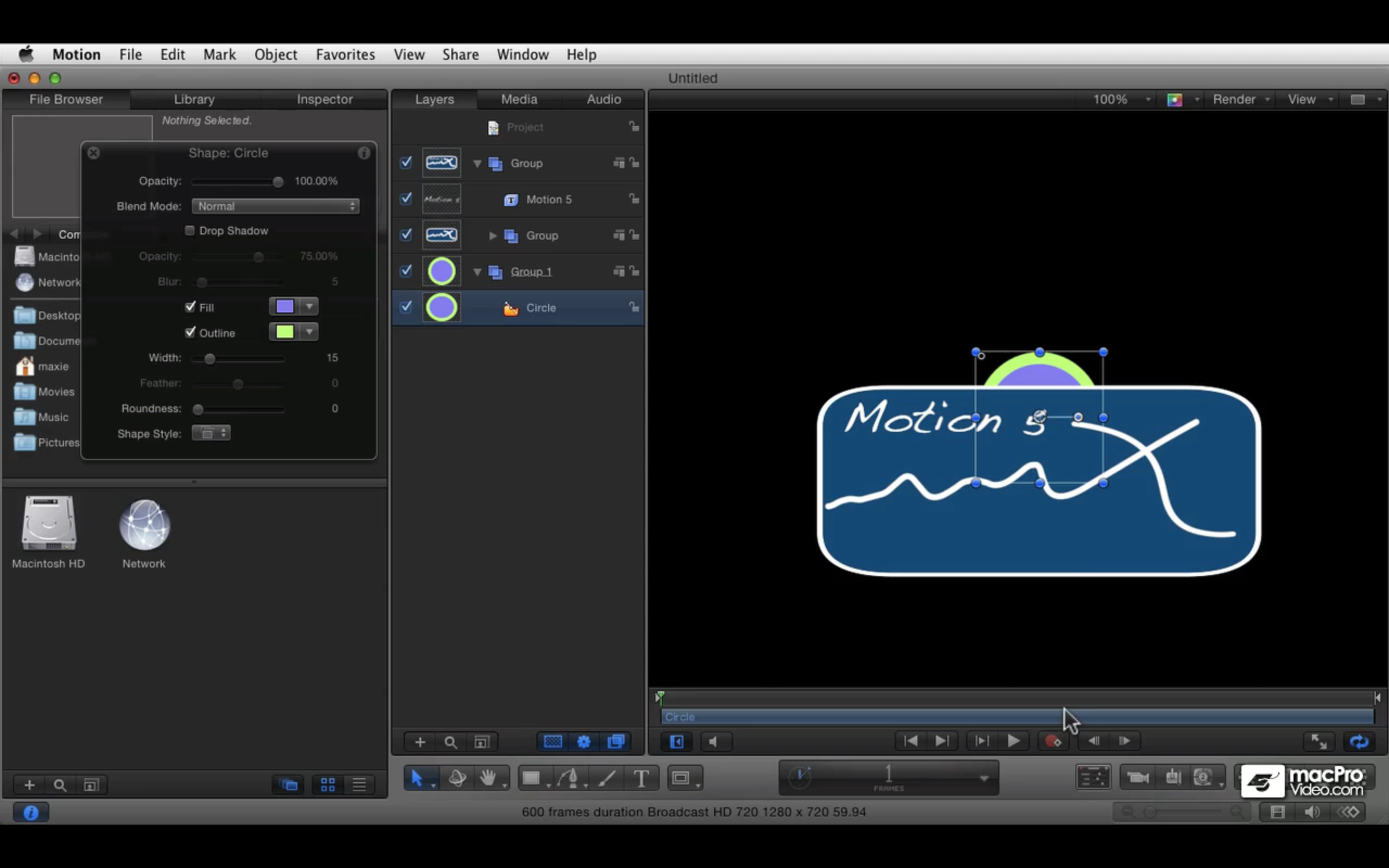
Task: Open the Fill color swatch
Action: (x=285, y=307)
